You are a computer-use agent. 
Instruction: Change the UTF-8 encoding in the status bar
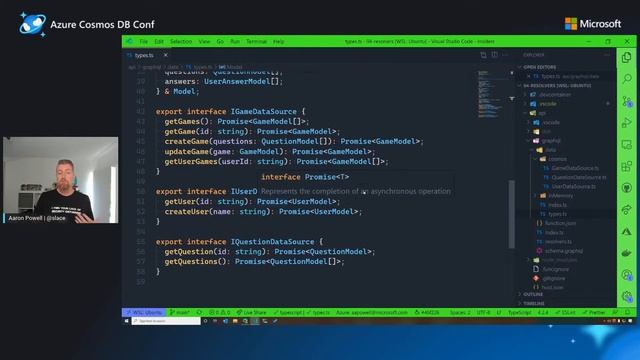[x=483, y=312]
